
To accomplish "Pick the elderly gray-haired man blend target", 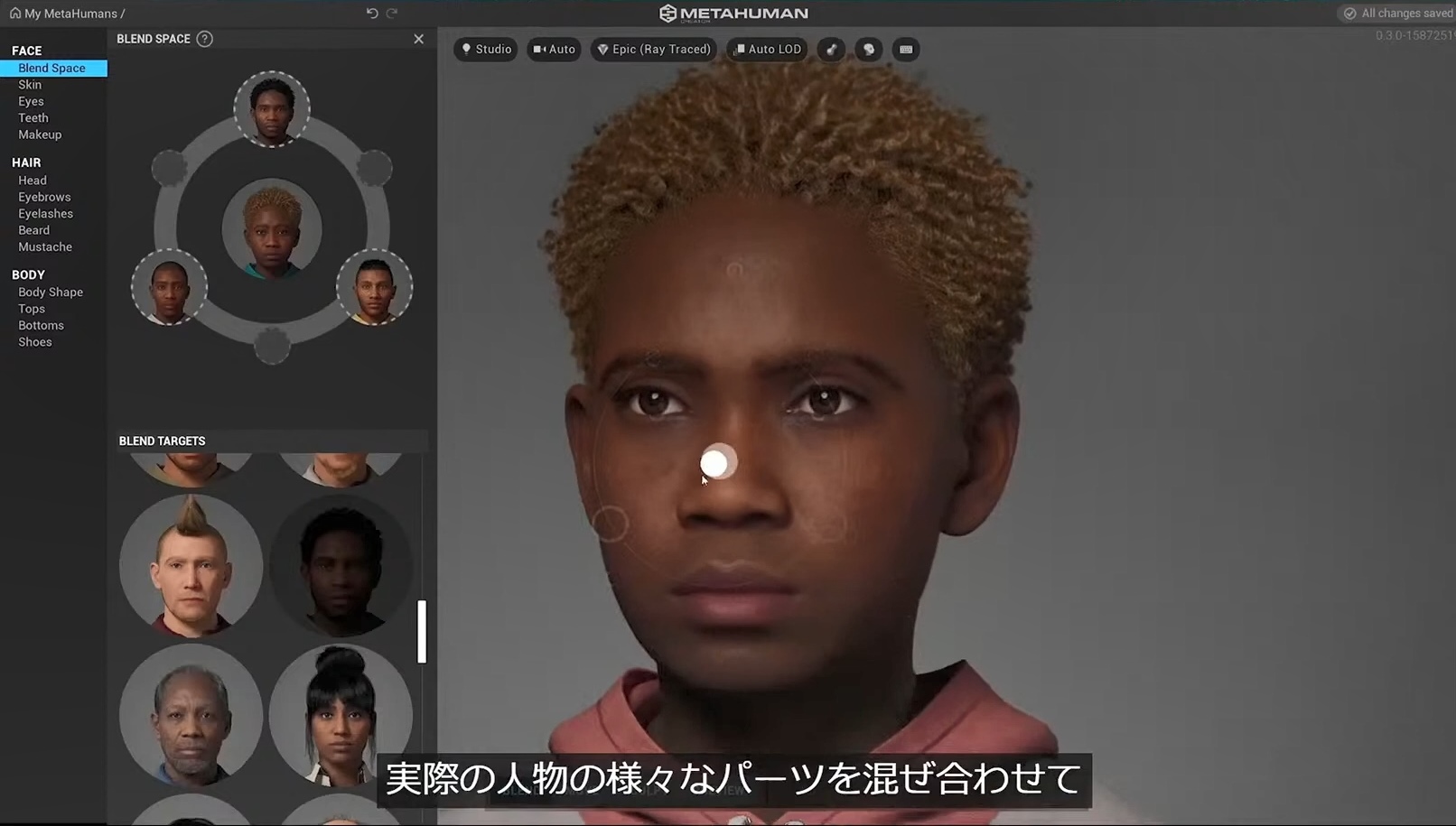I will pyautogui.click(x=191, y=715).
